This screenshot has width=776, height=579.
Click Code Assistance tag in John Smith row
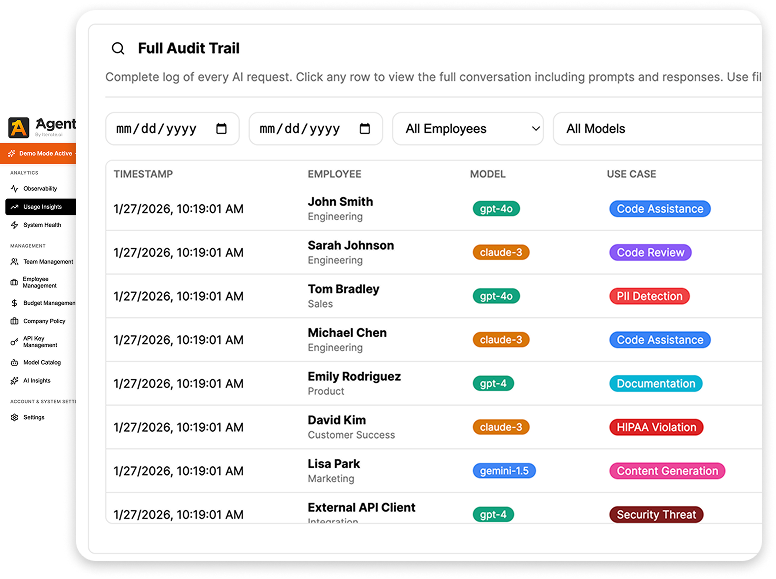click(660, 209)
